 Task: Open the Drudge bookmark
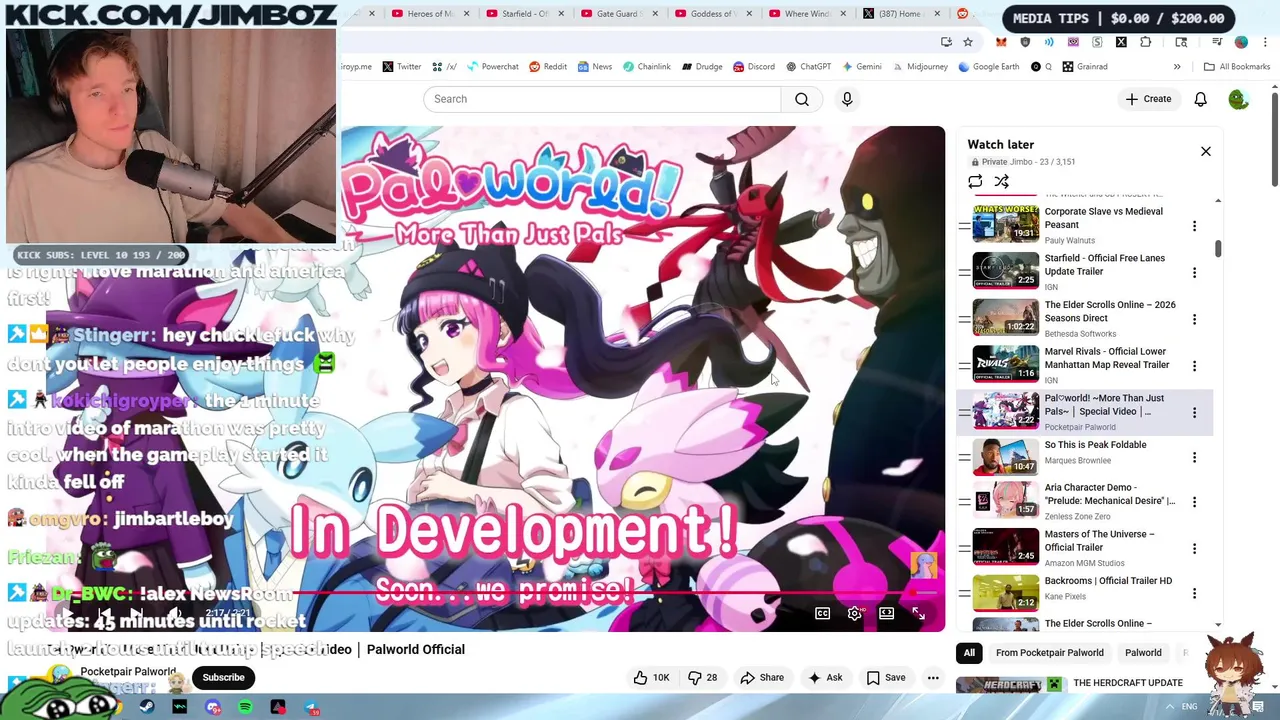pos(702,67)
